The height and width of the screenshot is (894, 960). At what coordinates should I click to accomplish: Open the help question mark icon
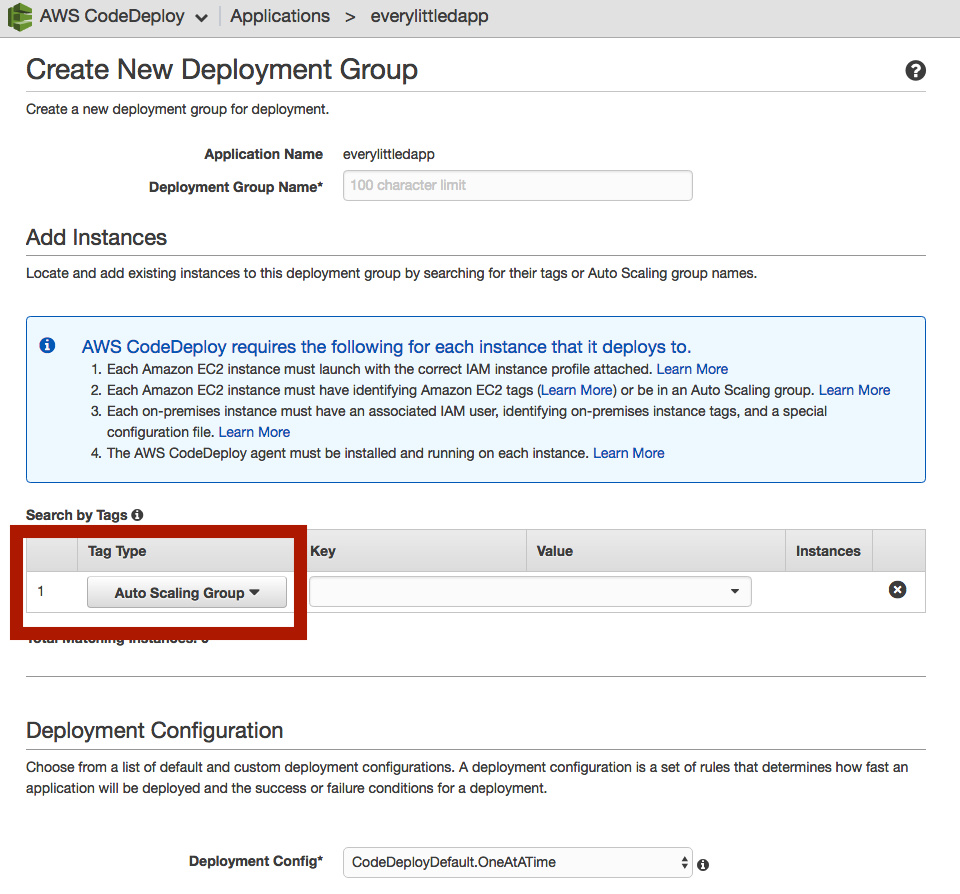coord(915,71)
